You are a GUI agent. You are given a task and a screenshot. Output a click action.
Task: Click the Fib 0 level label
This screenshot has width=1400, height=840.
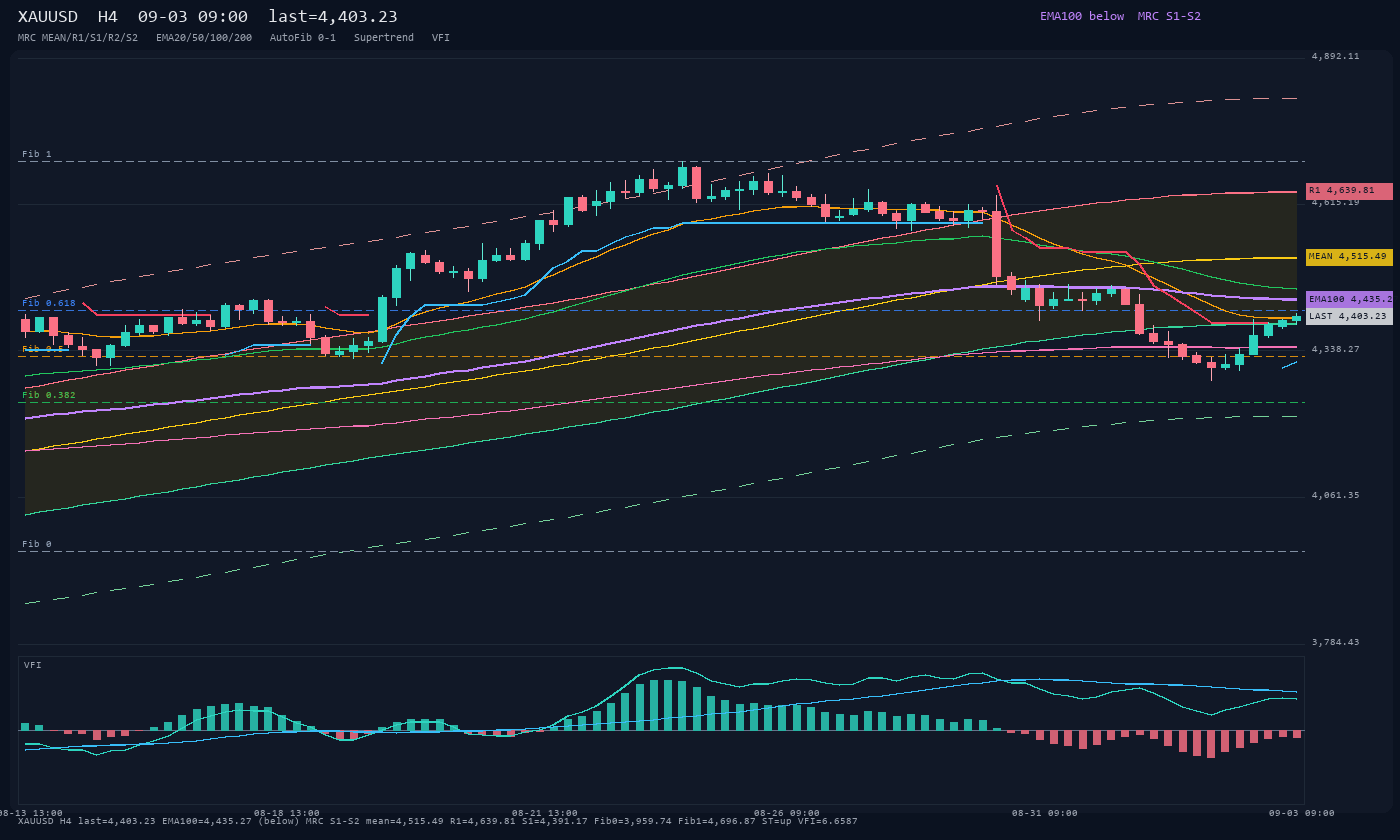37,544
